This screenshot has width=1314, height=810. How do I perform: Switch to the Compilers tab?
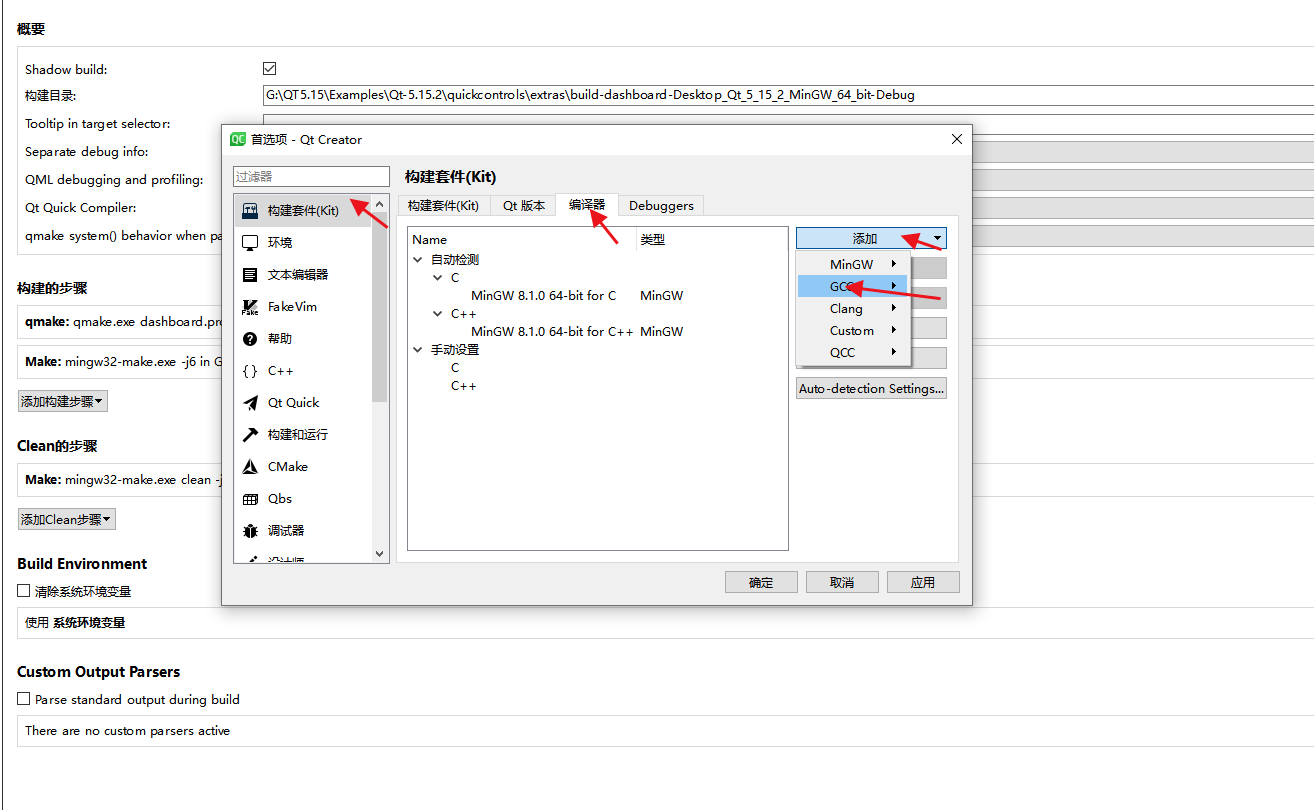[587, 204]
